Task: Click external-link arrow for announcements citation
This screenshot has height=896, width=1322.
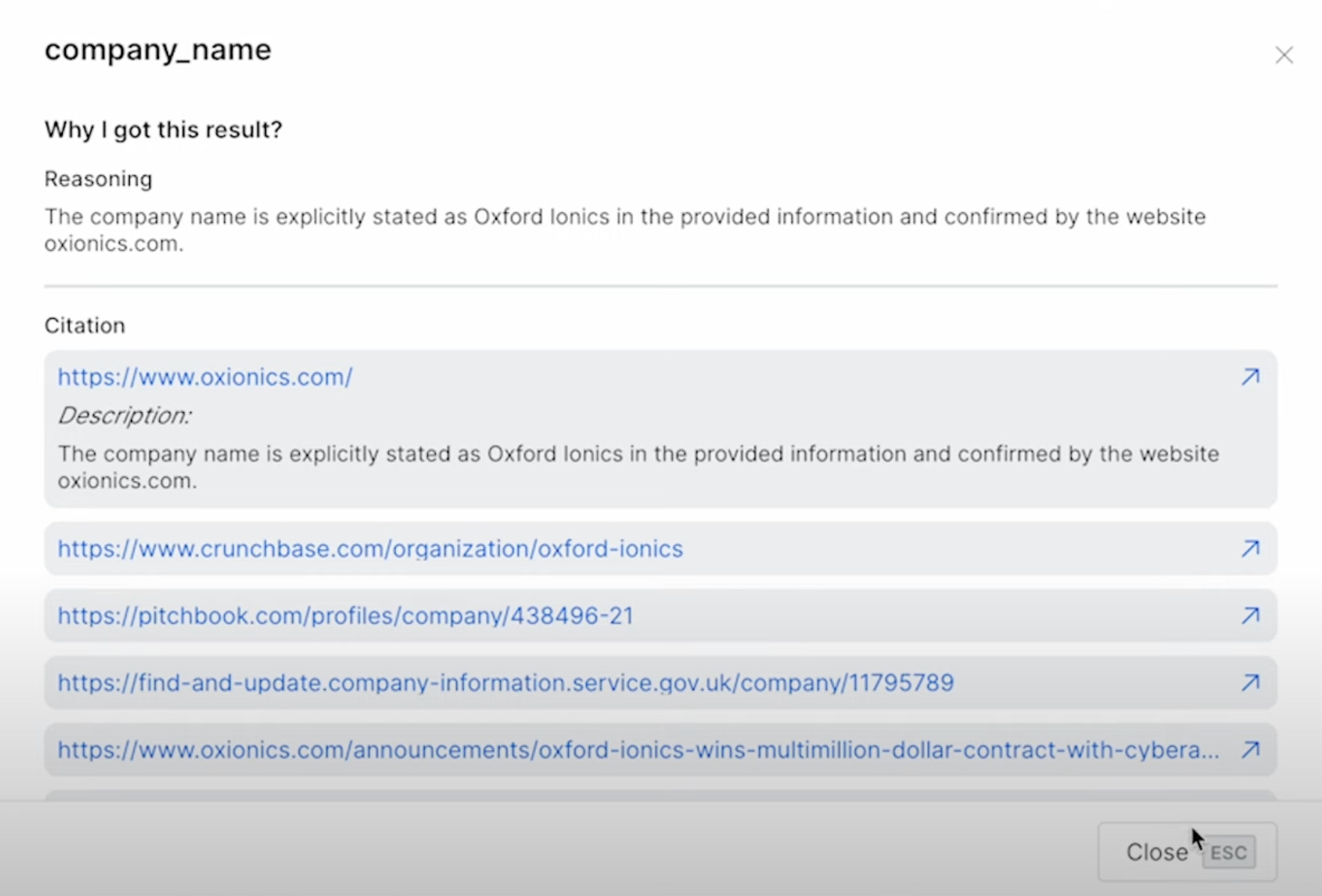Action: tap(1250, 750)
